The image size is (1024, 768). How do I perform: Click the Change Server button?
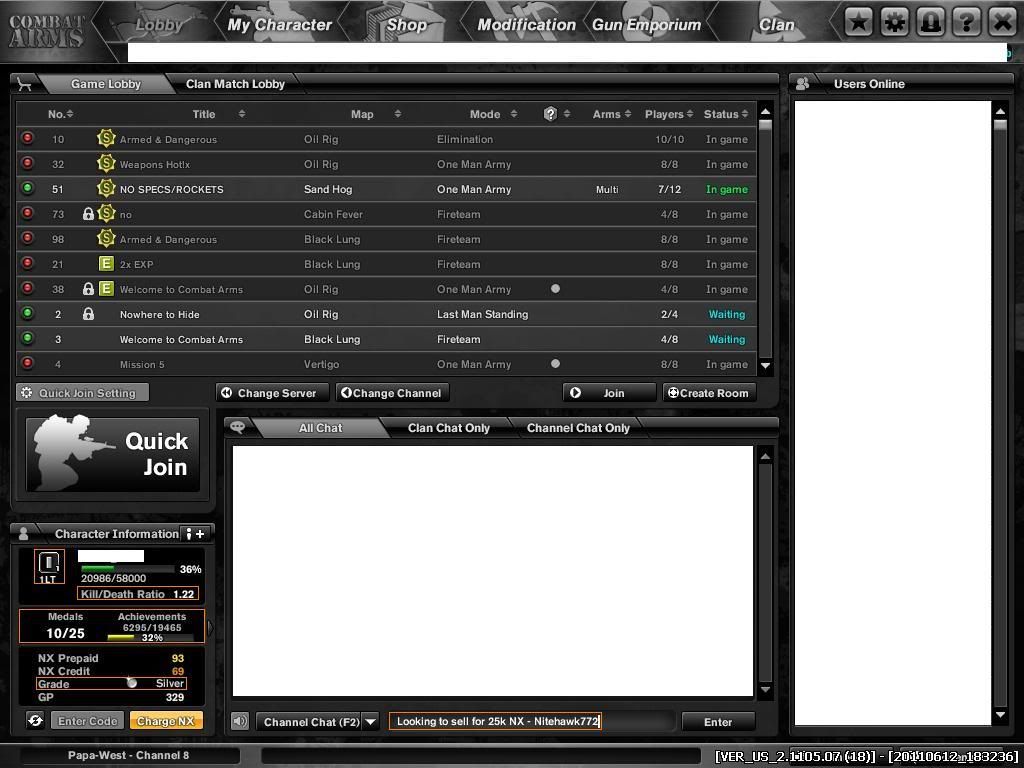274,392
